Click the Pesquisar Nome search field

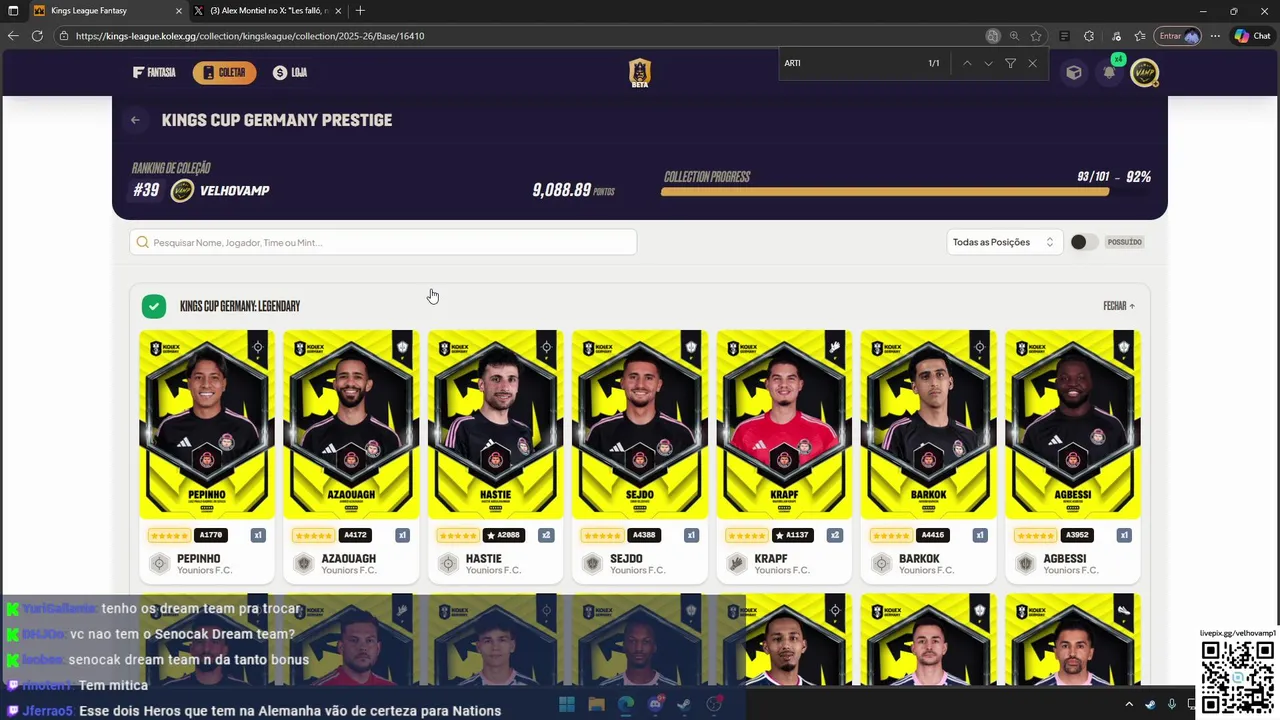(x=383, y=242)
